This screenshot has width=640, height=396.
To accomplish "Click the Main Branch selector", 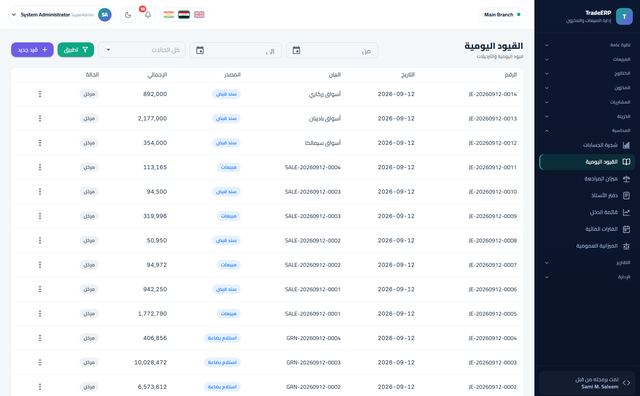I will [x=502, y=15].
